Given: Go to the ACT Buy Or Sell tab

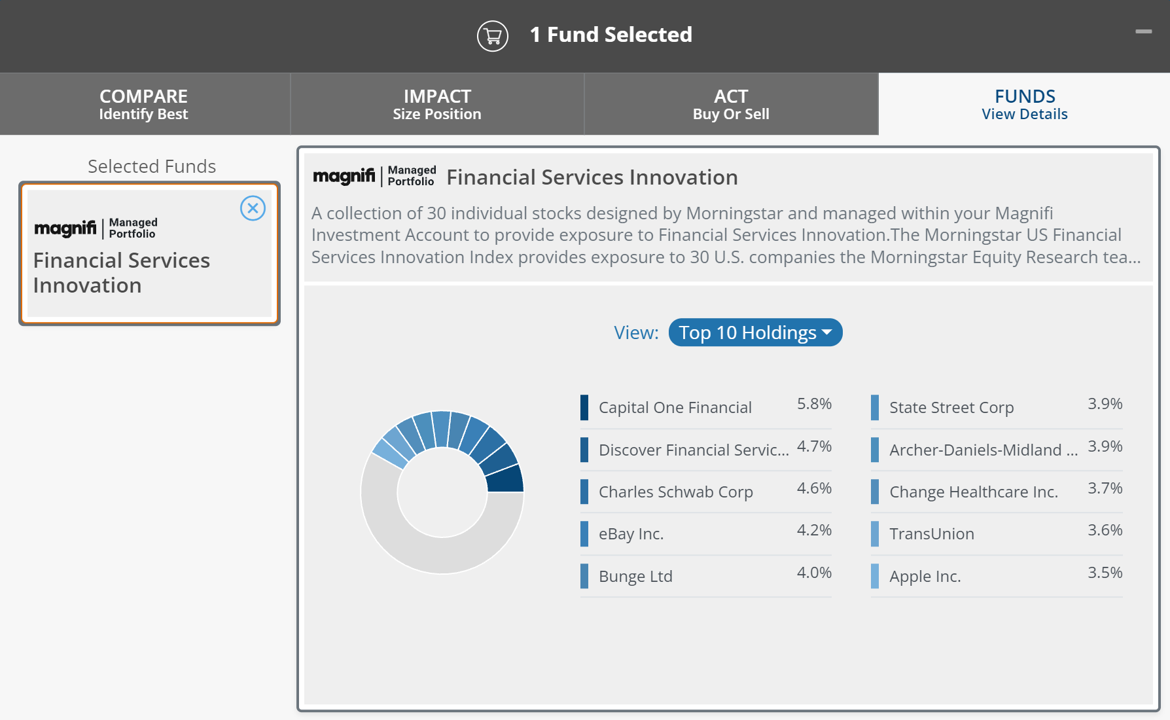Looking at the screenshot, I should pyautogui.click(x=730, y=103).
